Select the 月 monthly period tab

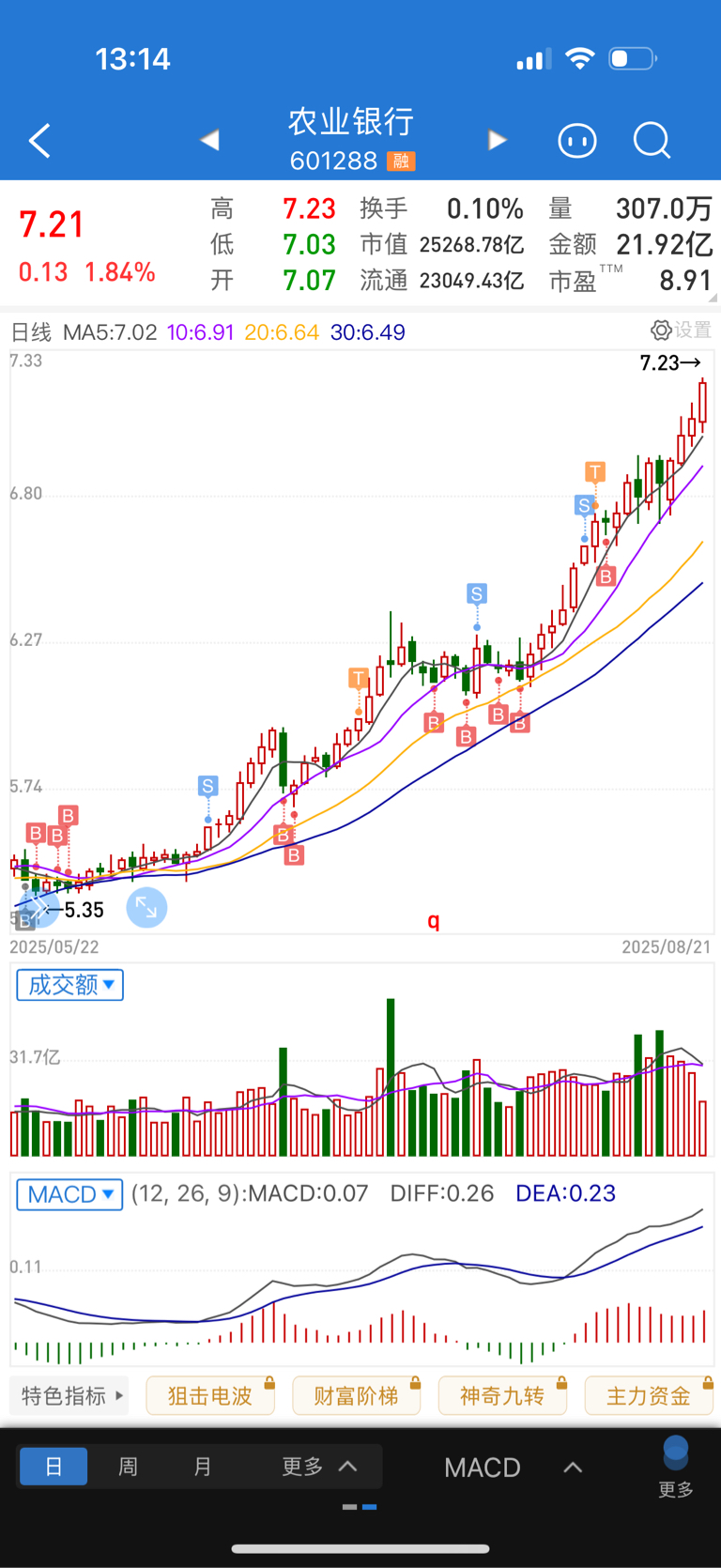pos(203,1467)
